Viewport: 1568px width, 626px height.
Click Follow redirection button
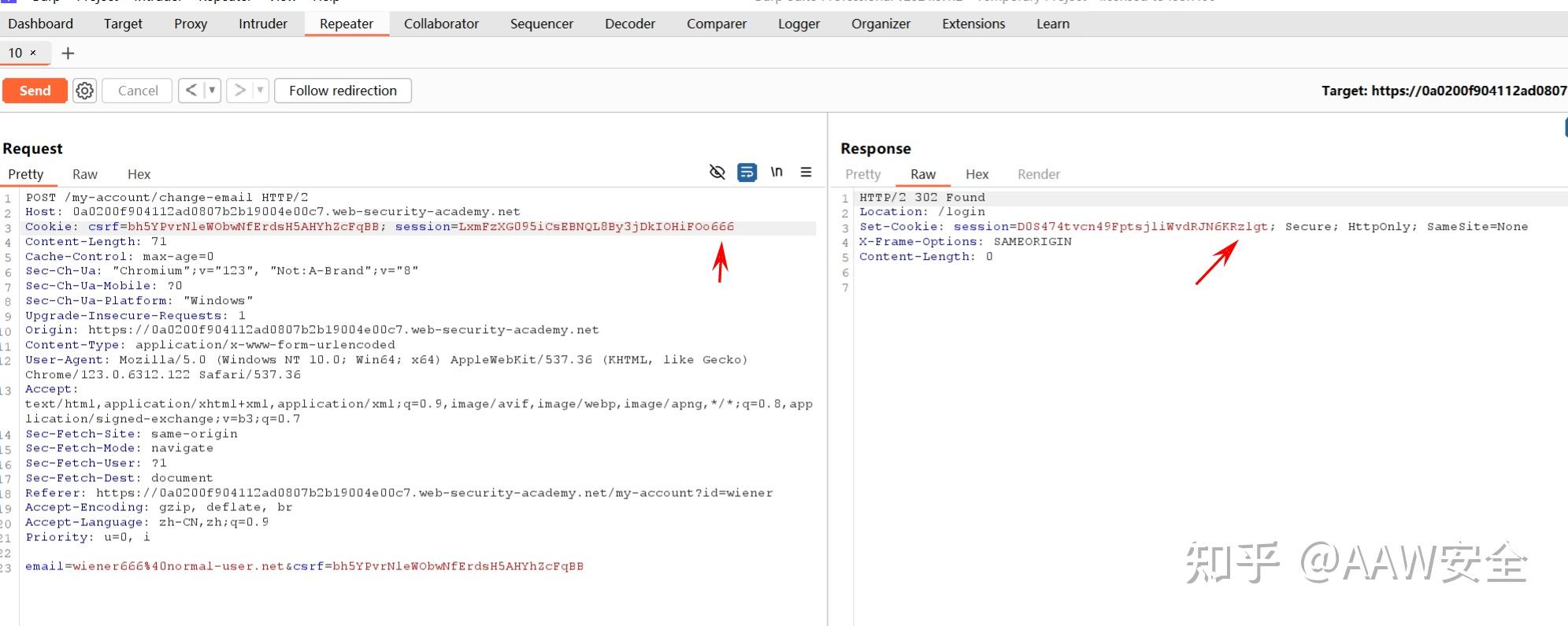[343, 91]
